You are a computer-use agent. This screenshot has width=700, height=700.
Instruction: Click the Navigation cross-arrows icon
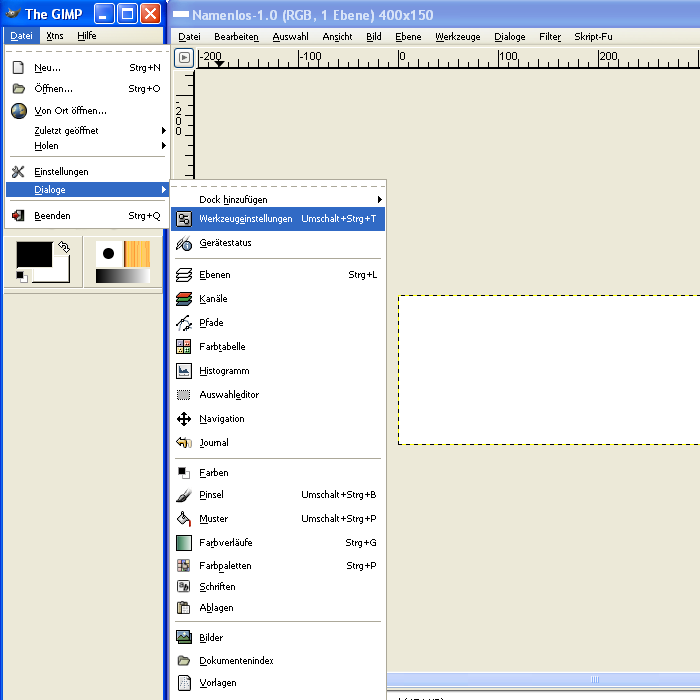[x=183, y=419]
